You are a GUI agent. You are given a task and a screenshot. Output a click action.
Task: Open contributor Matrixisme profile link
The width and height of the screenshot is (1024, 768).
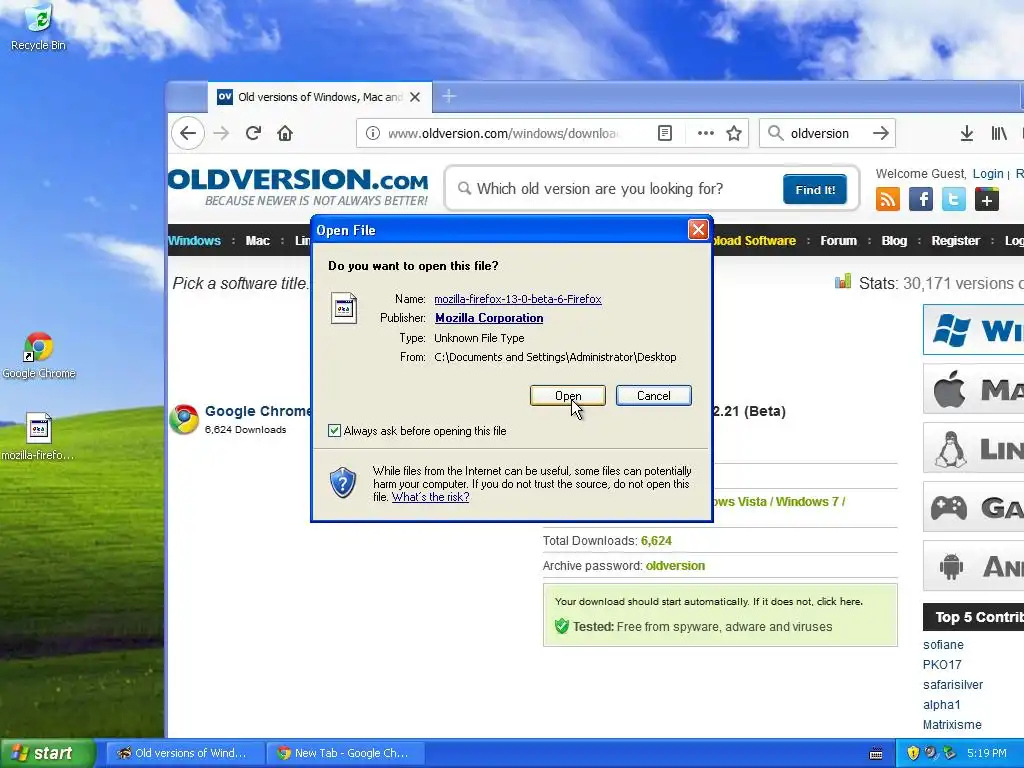pos(952,725)
